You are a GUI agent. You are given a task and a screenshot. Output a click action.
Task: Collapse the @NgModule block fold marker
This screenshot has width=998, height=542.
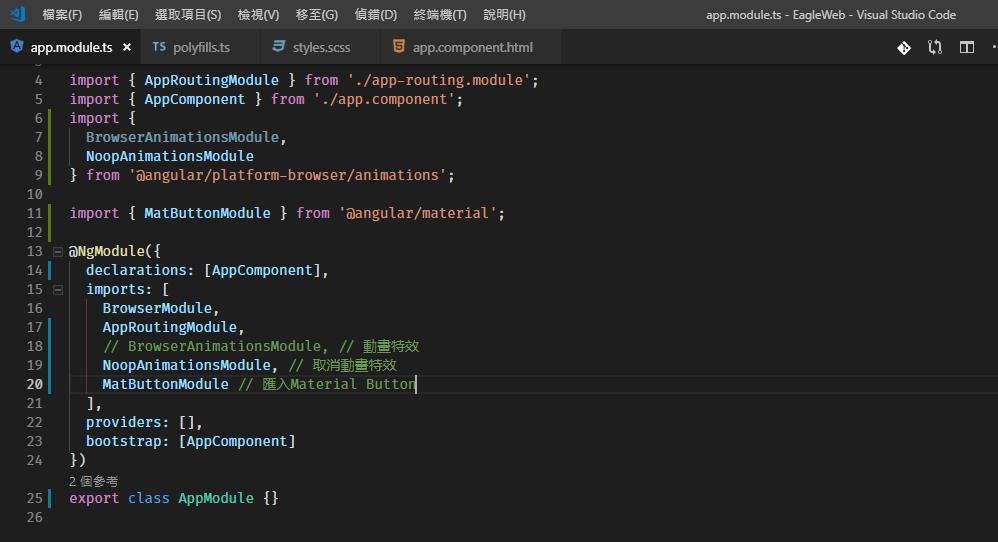coord(58,252)
